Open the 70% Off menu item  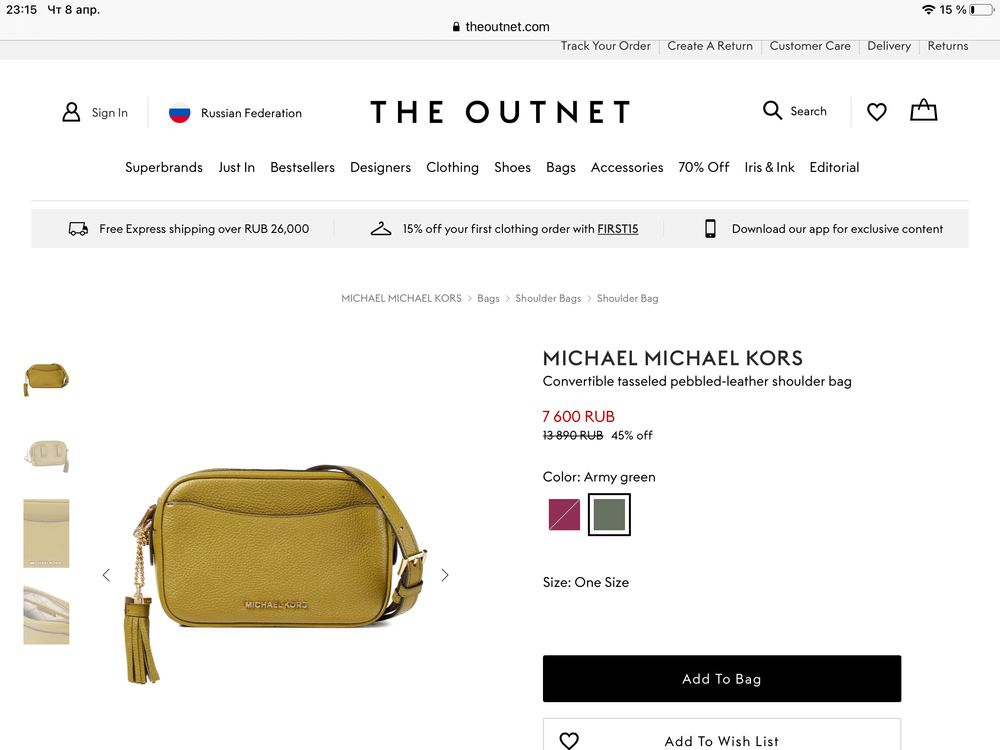pyautogui.click(x=703, y=167)
